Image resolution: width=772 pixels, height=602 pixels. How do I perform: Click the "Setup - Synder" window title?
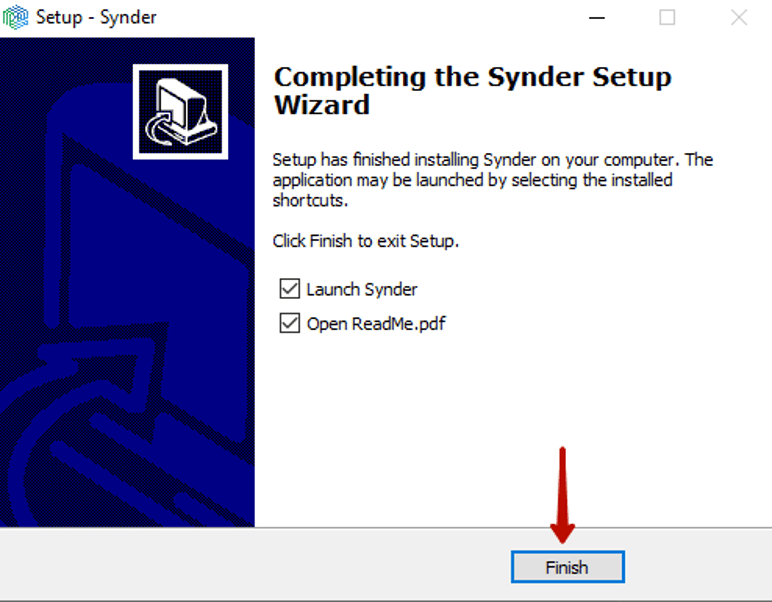[x=96, y=18]
